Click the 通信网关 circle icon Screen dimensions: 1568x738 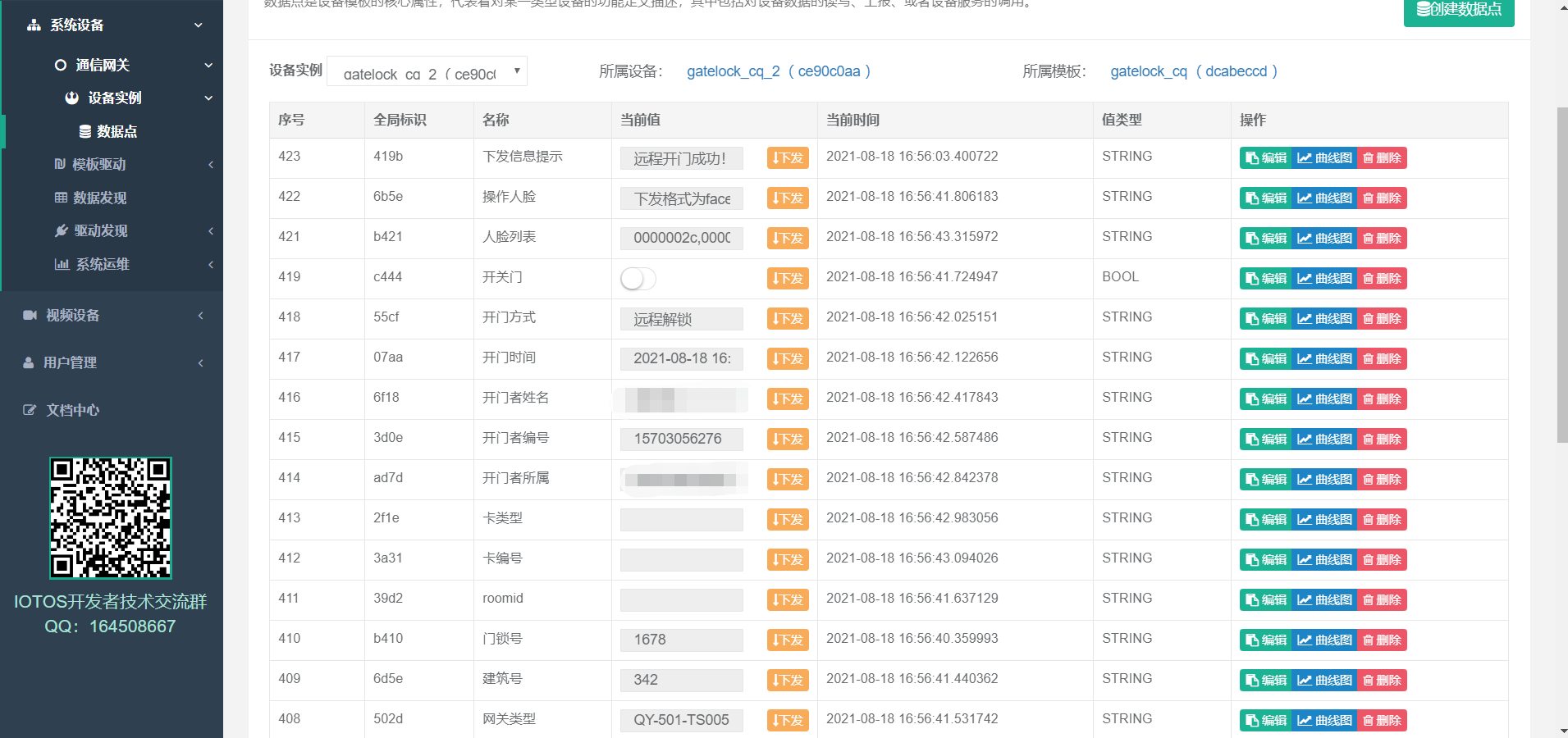[61, 65]
